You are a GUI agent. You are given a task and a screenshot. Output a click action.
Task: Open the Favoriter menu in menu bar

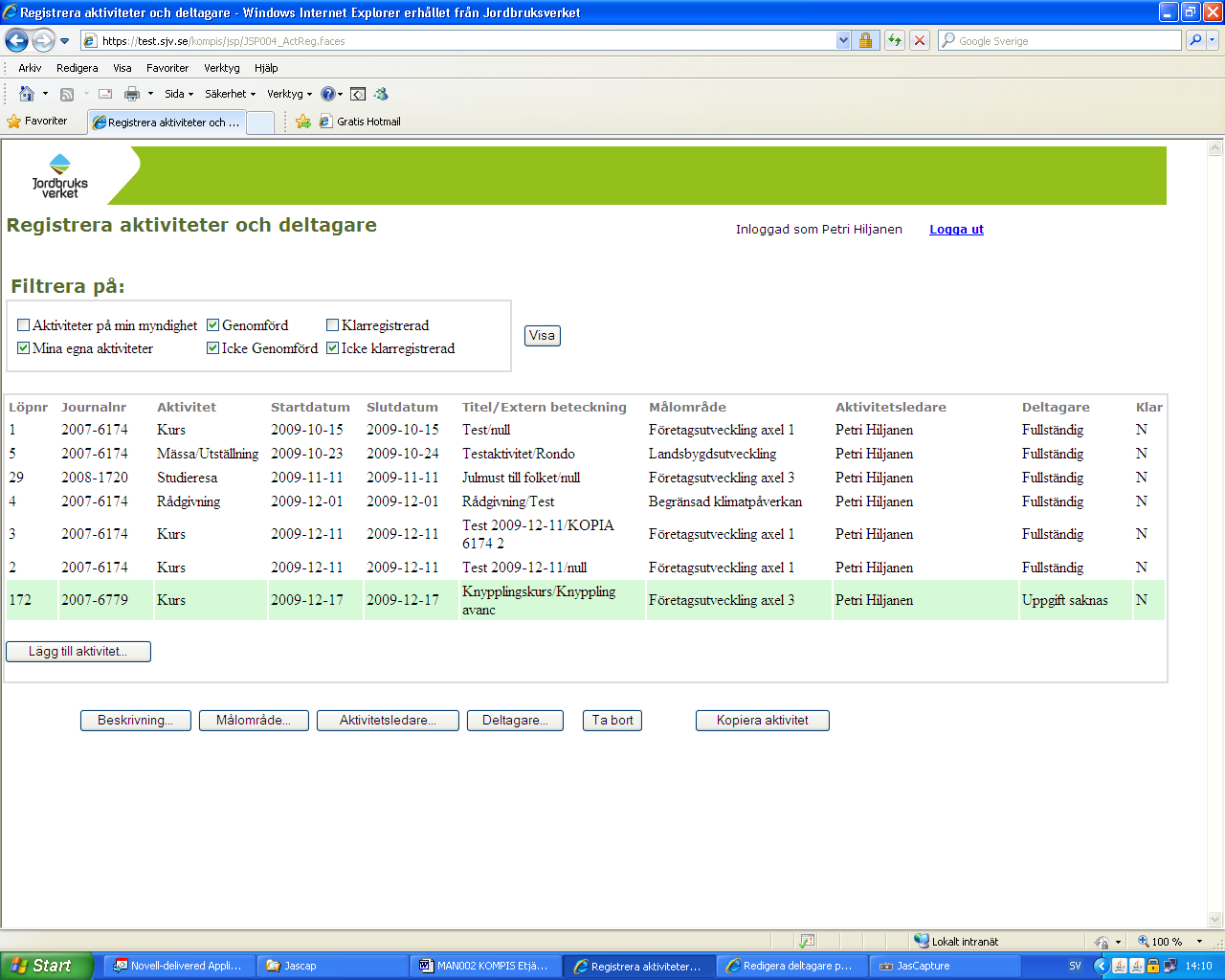167,68
